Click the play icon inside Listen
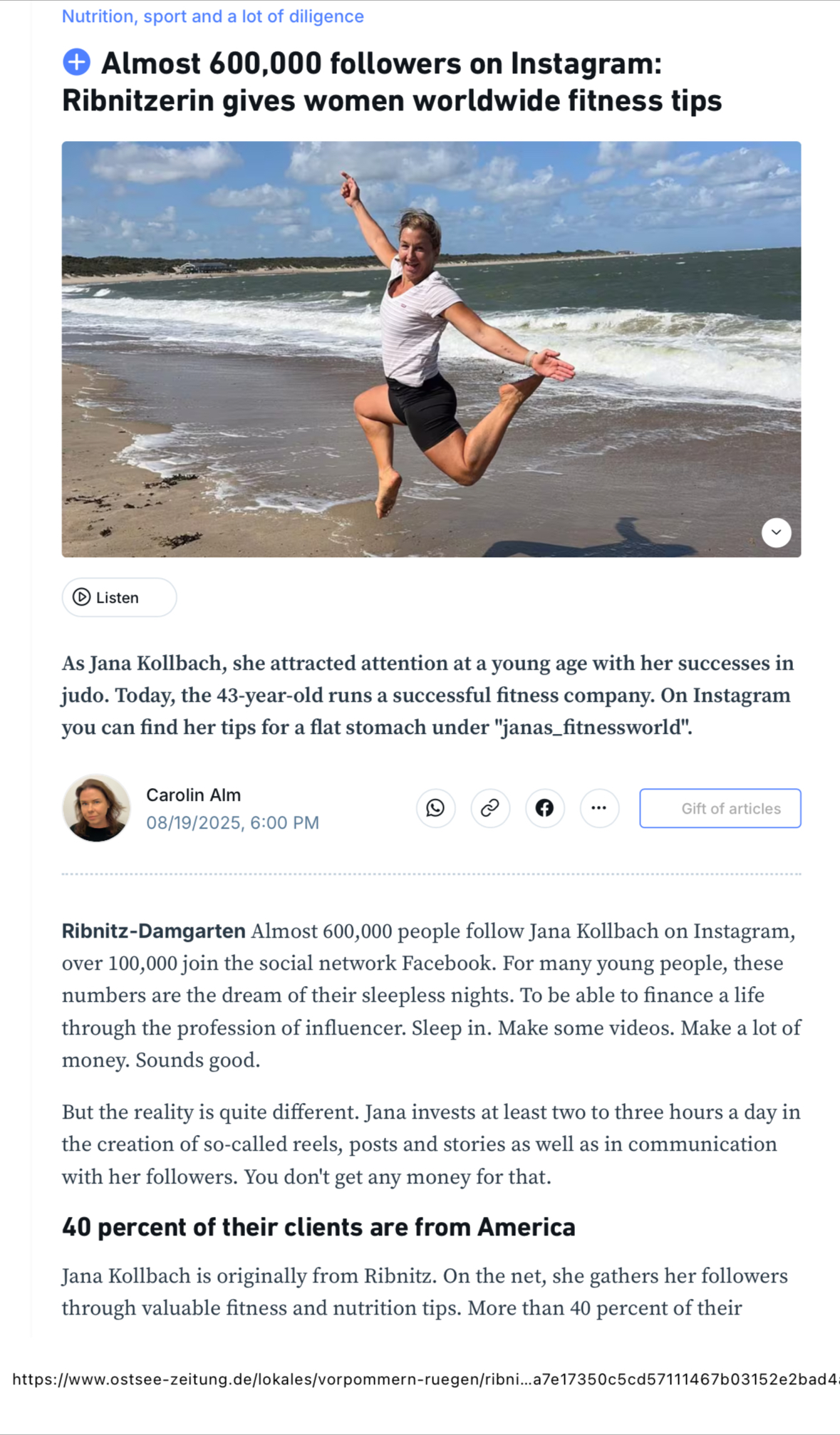 click(82, 597)
